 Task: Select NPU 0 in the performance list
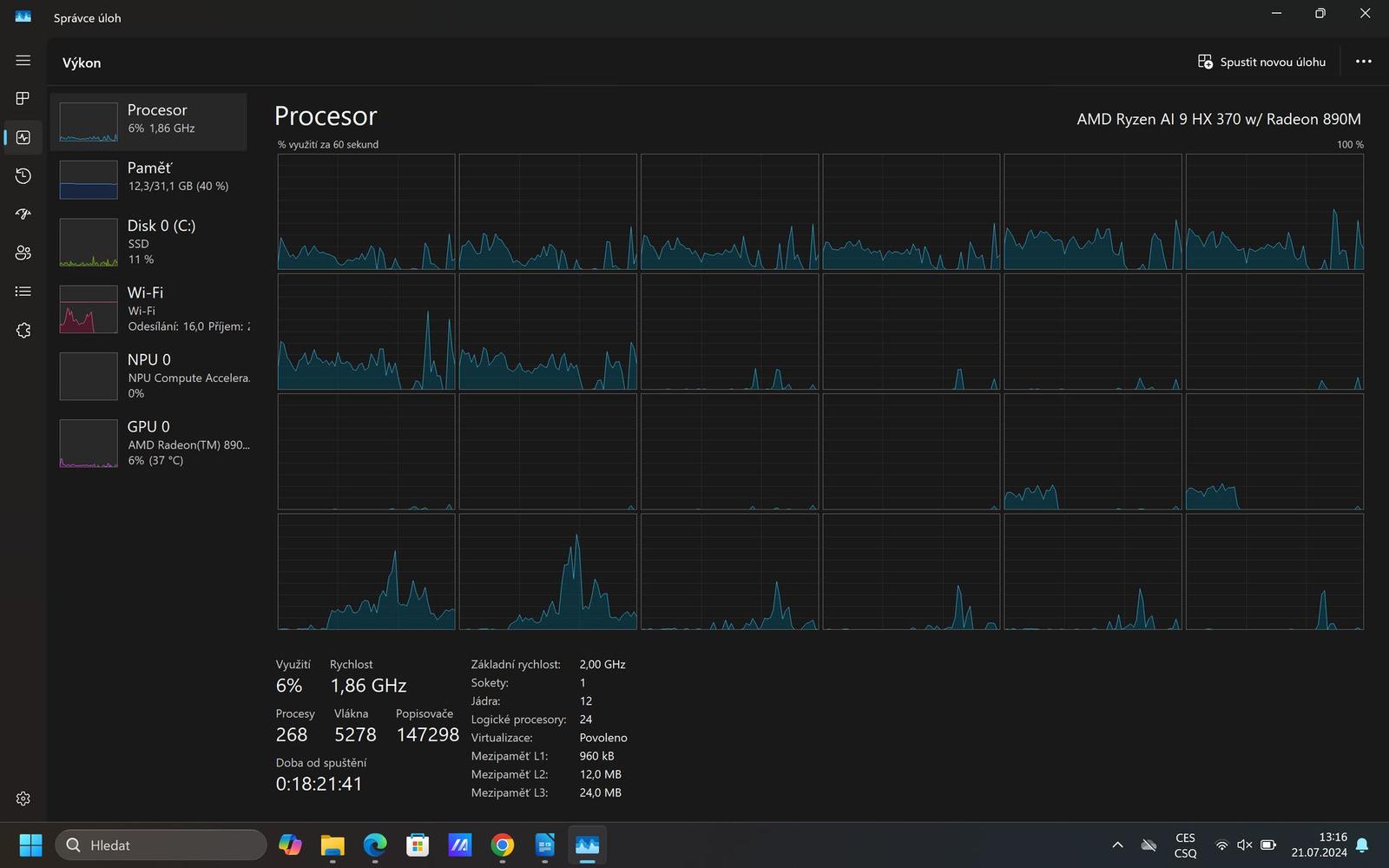(148, 376)
